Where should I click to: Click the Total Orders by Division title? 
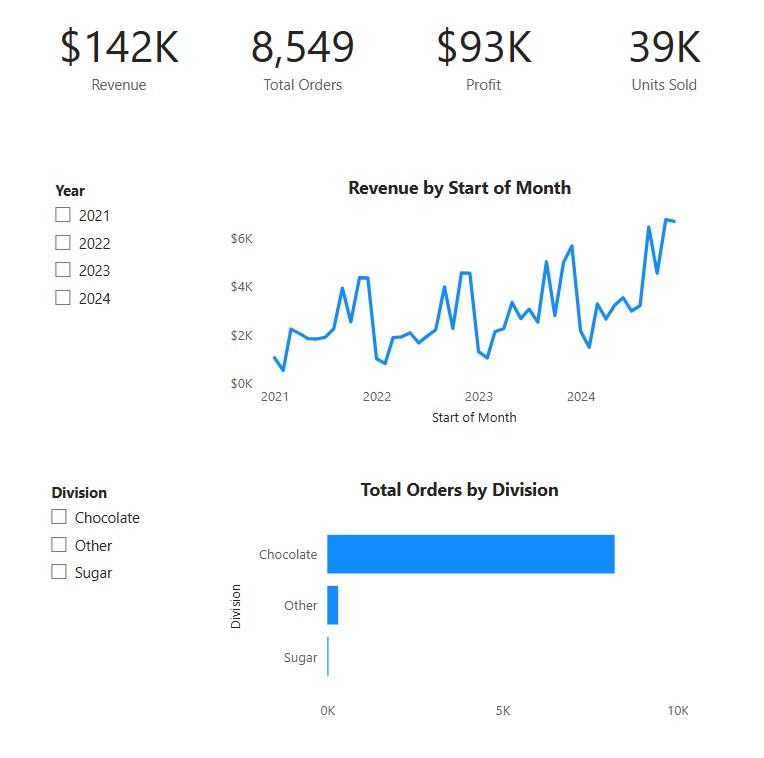click(x=459, y=490)
